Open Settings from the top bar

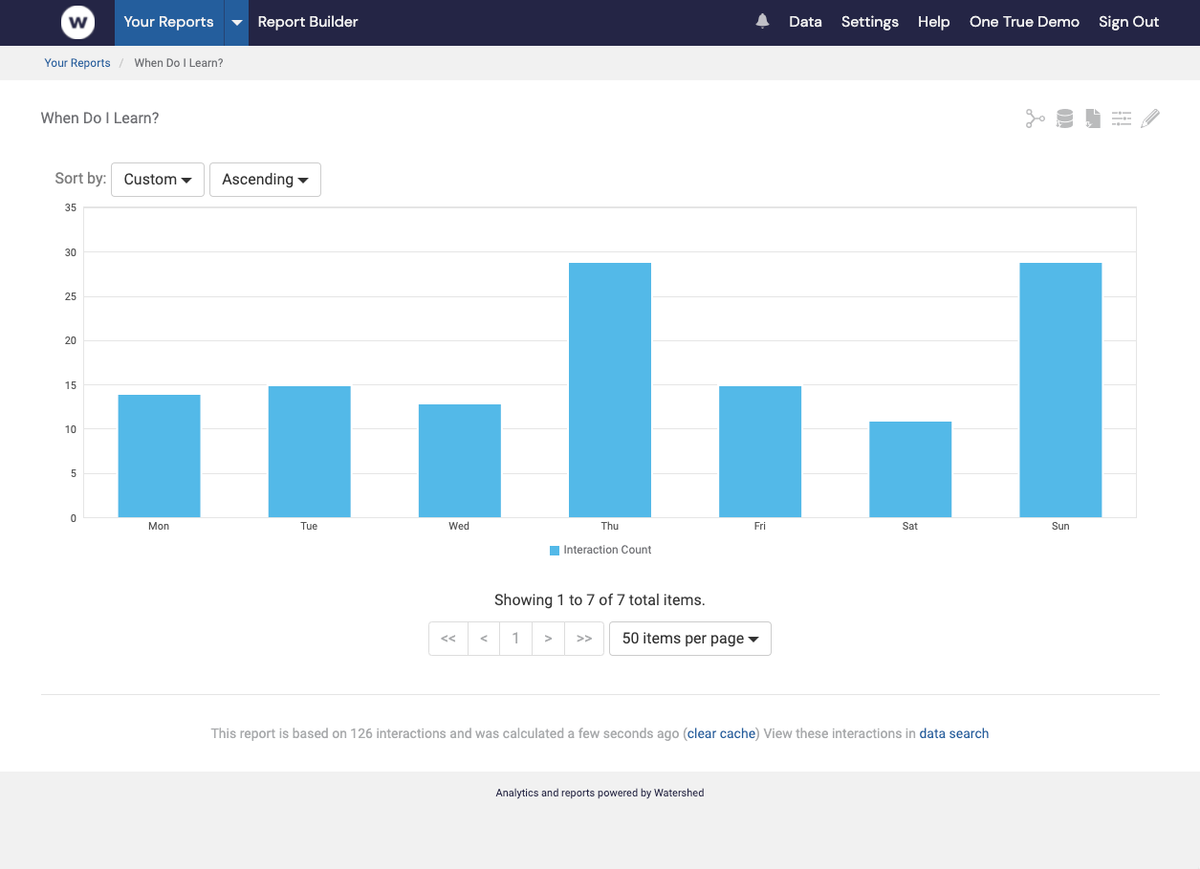869,21
